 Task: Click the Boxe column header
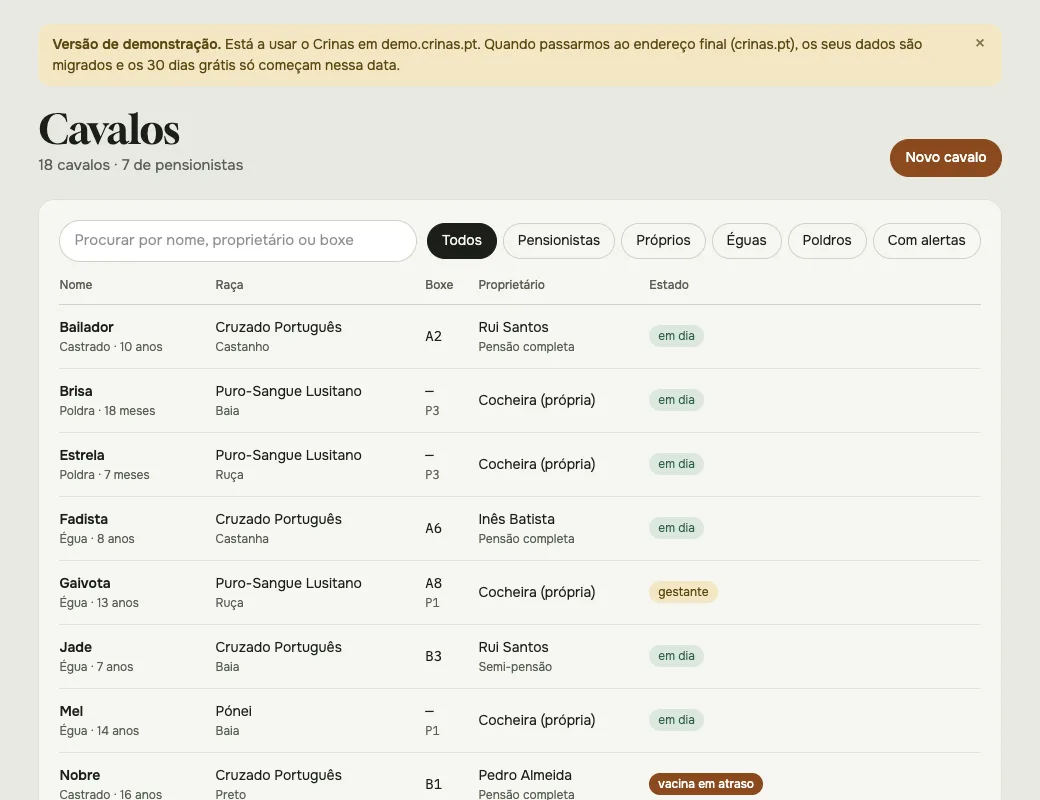439,285
